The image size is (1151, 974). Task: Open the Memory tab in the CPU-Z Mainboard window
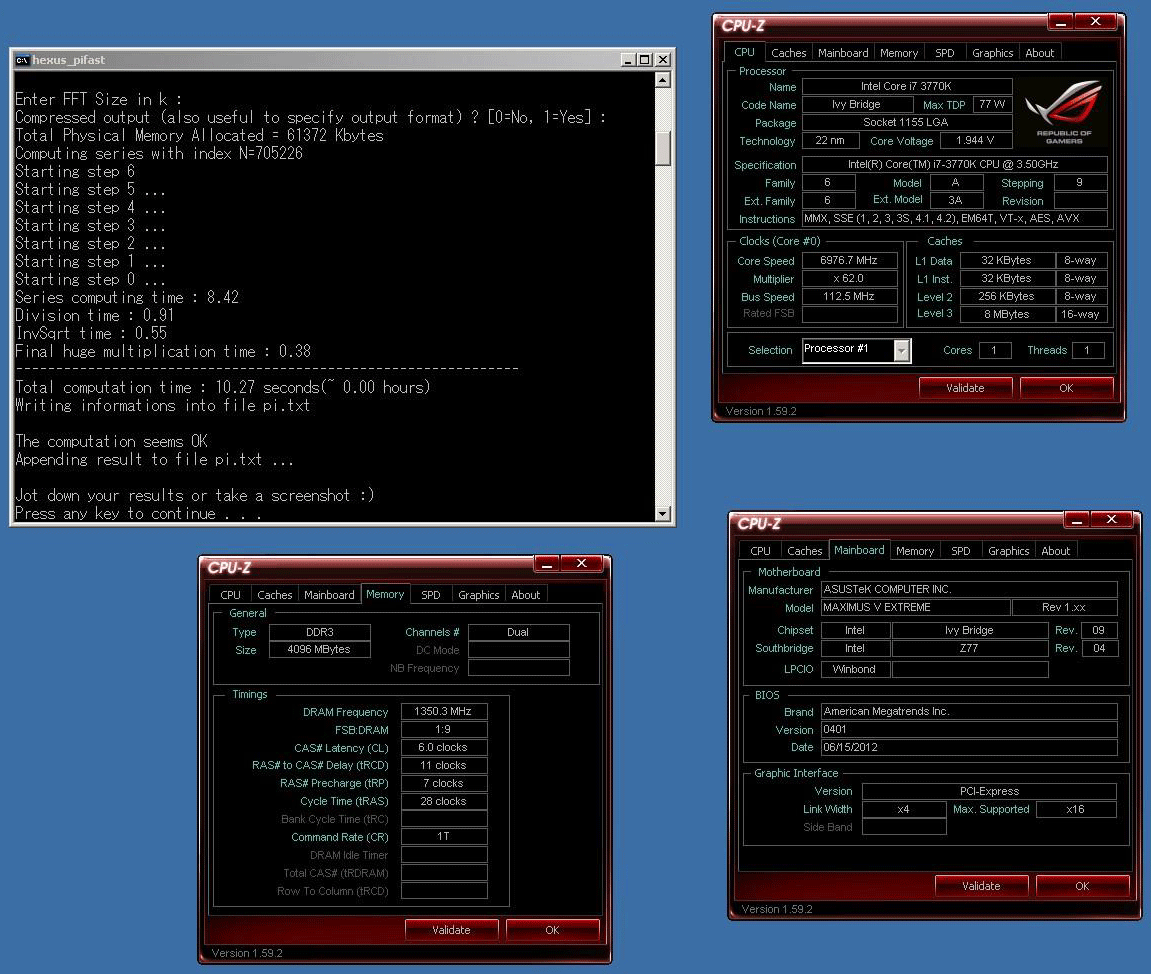[x=915, y=550]
